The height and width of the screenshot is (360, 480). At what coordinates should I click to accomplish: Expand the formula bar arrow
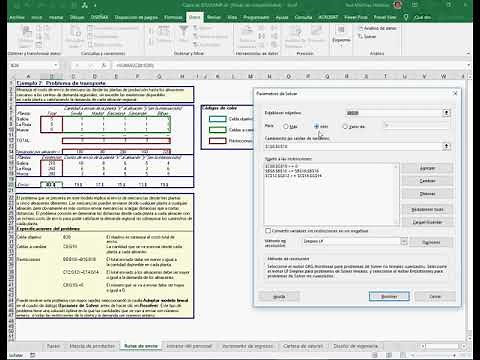coord(469,65)
